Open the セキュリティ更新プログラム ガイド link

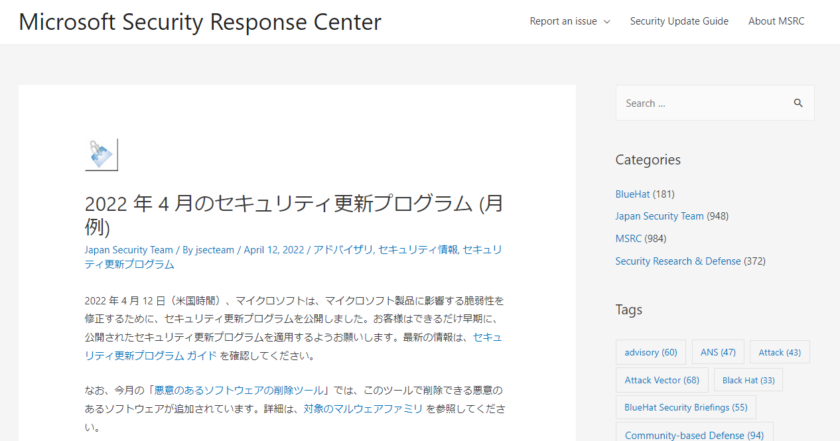point(293,346)
